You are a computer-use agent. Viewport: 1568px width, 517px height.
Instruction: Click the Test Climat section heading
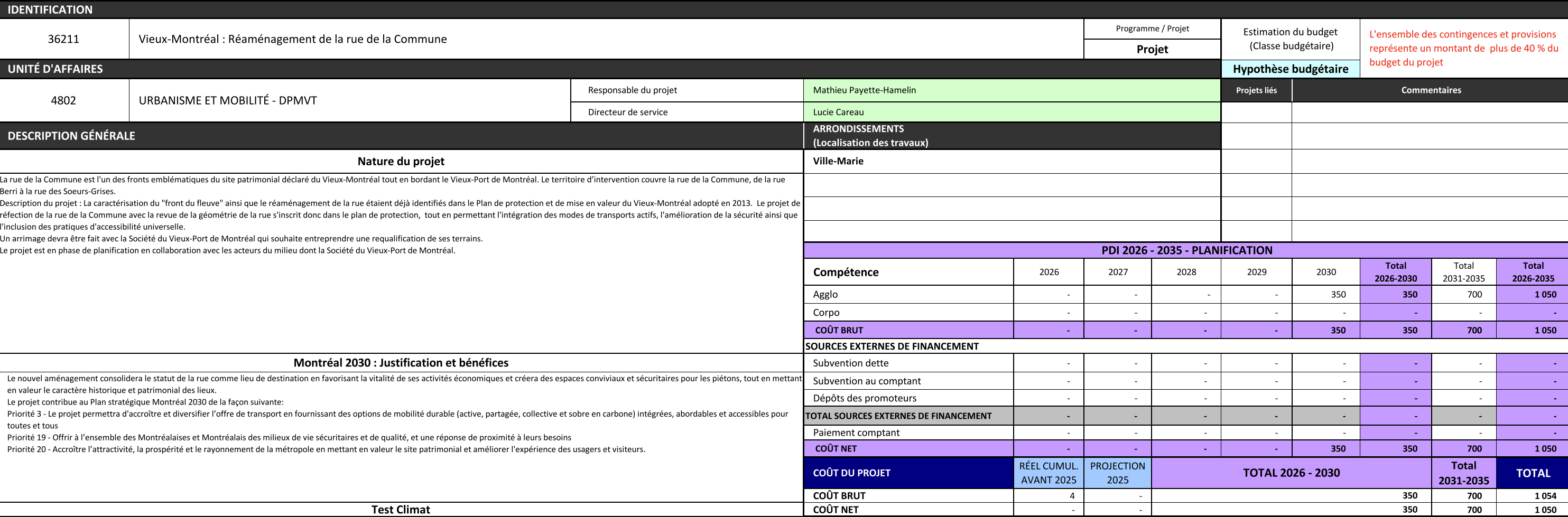pyautogui.click(x=401, y=510)
